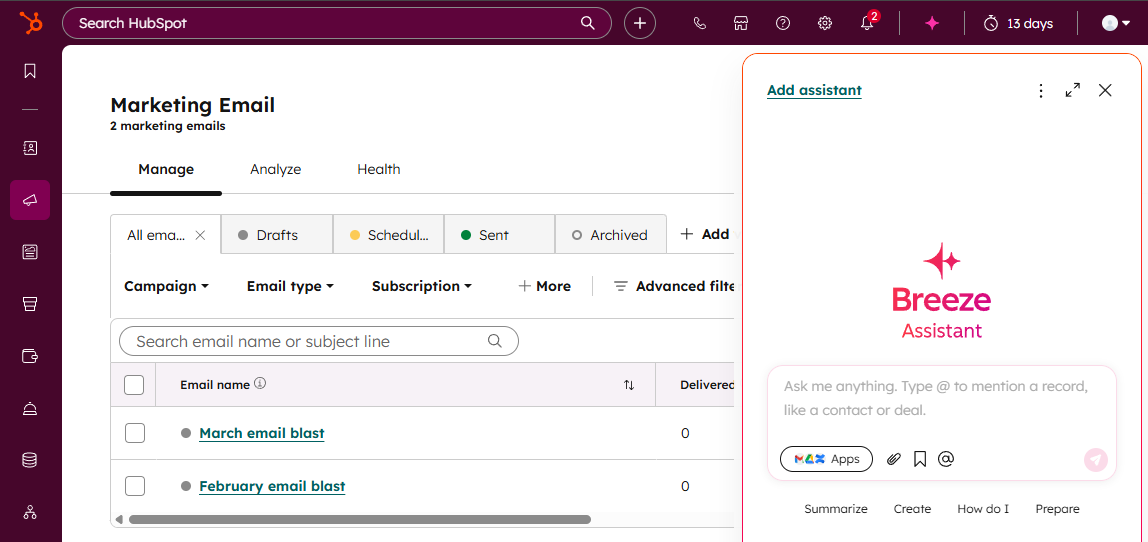This screenshot has height=542, width=1148.
Task: Open the Apps selector in Breeze chat
Action: [x=827, y=459]
